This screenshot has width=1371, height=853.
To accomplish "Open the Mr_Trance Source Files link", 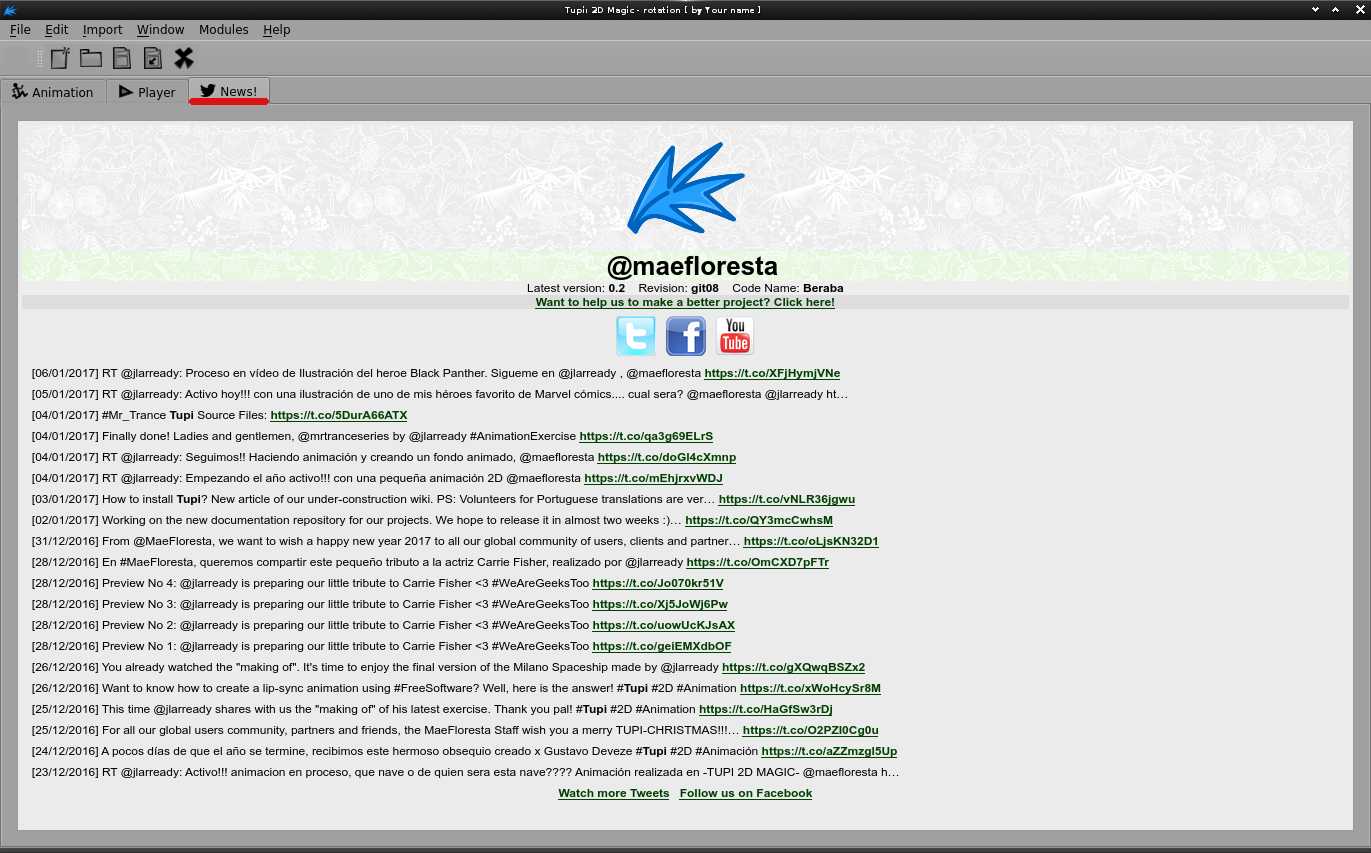I will 338,415.
